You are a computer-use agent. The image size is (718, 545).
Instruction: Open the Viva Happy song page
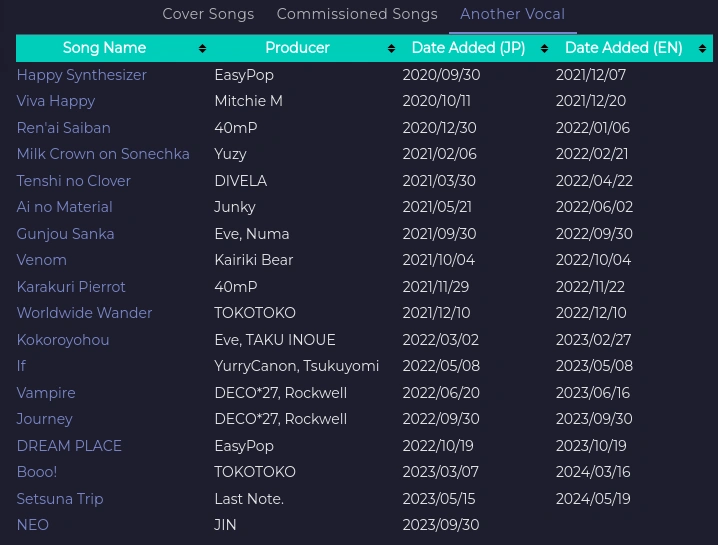pyautogui.click(x=56, y=101)
